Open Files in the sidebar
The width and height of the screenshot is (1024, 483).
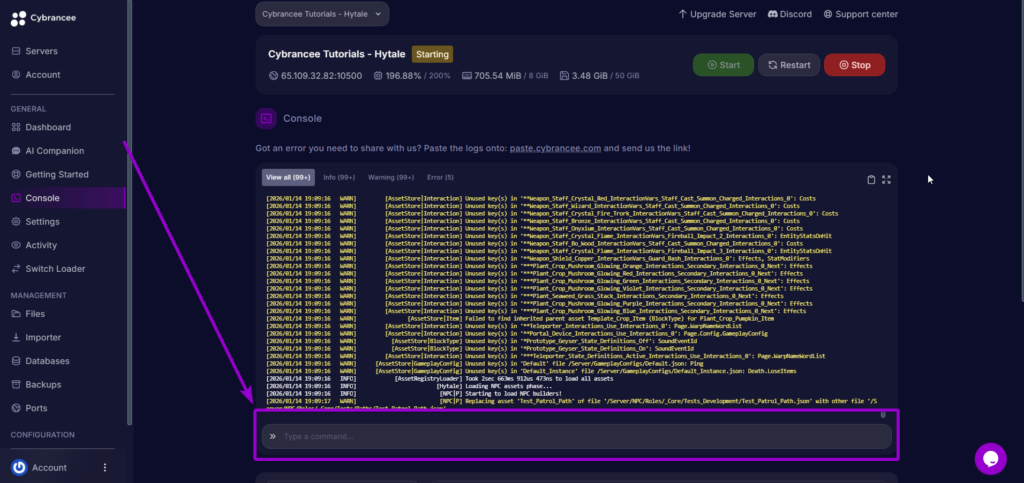tap(34, 314)
